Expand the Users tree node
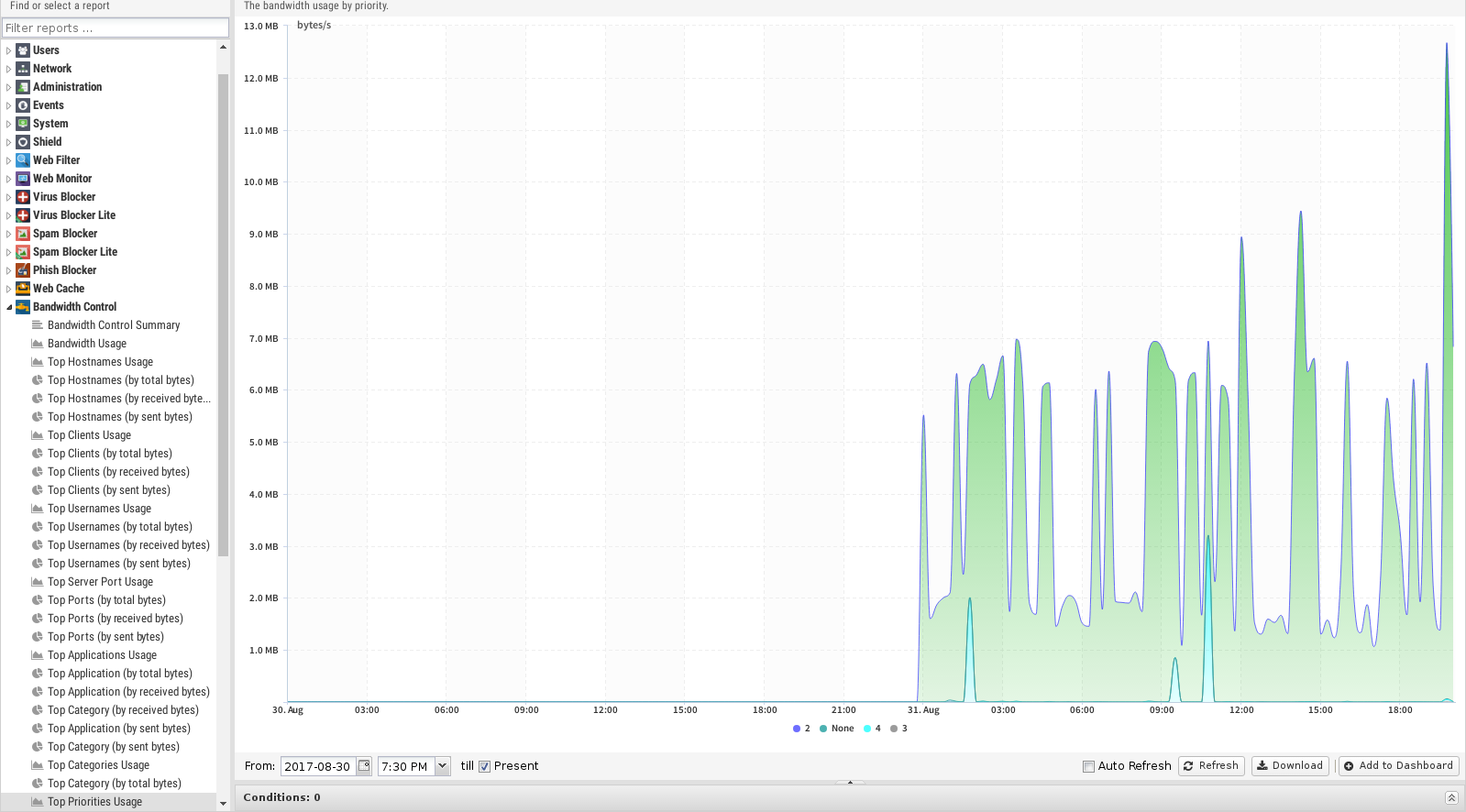 (9, 50)
